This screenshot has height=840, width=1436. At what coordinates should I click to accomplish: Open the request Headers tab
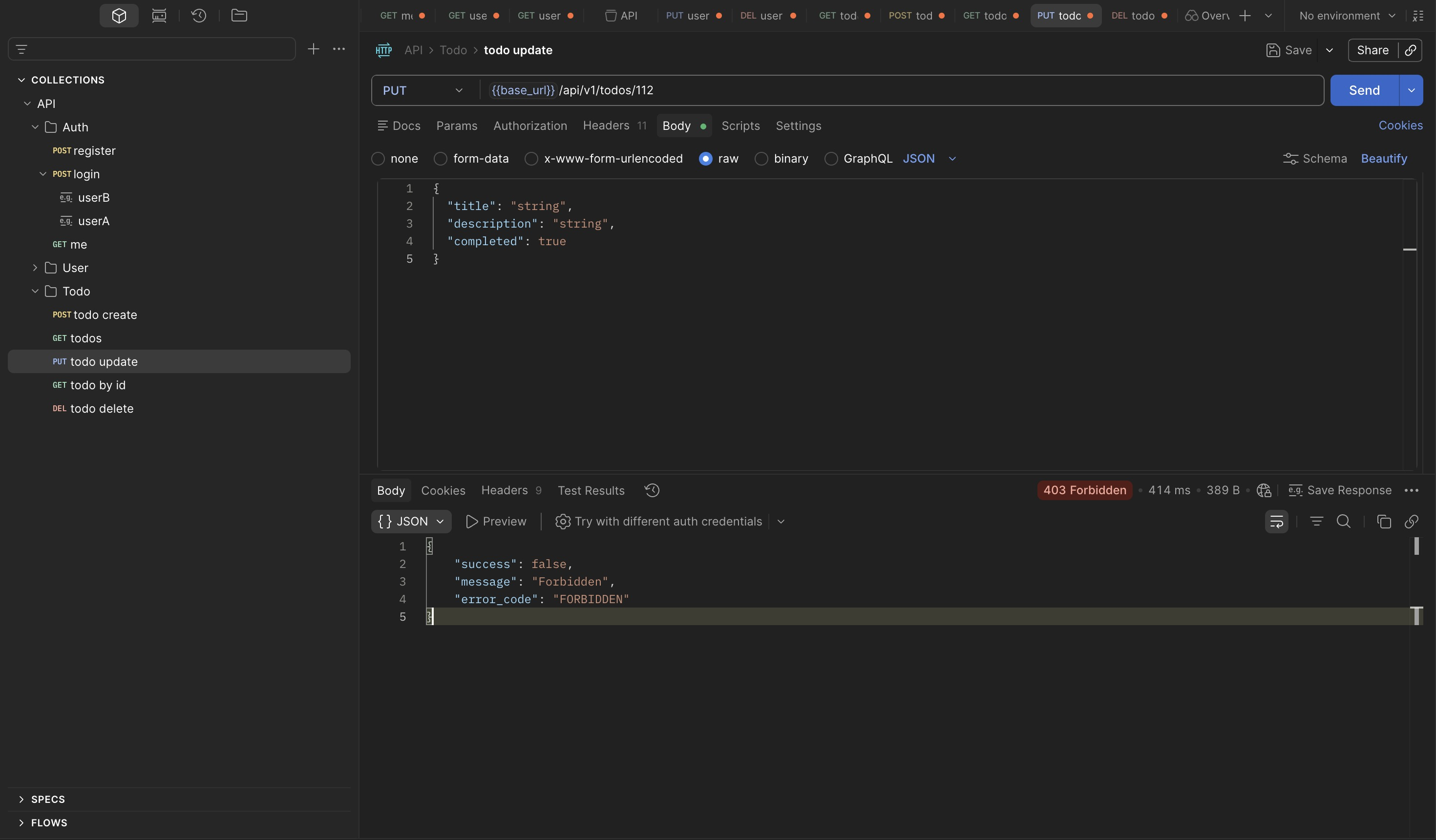614,126
